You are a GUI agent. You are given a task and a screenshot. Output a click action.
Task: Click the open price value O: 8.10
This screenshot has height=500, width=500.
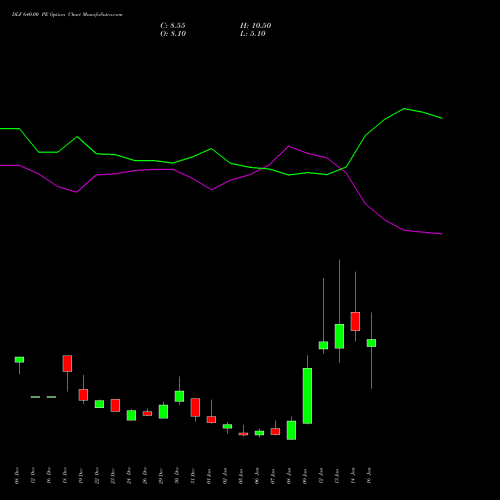(x=173, y=34)
